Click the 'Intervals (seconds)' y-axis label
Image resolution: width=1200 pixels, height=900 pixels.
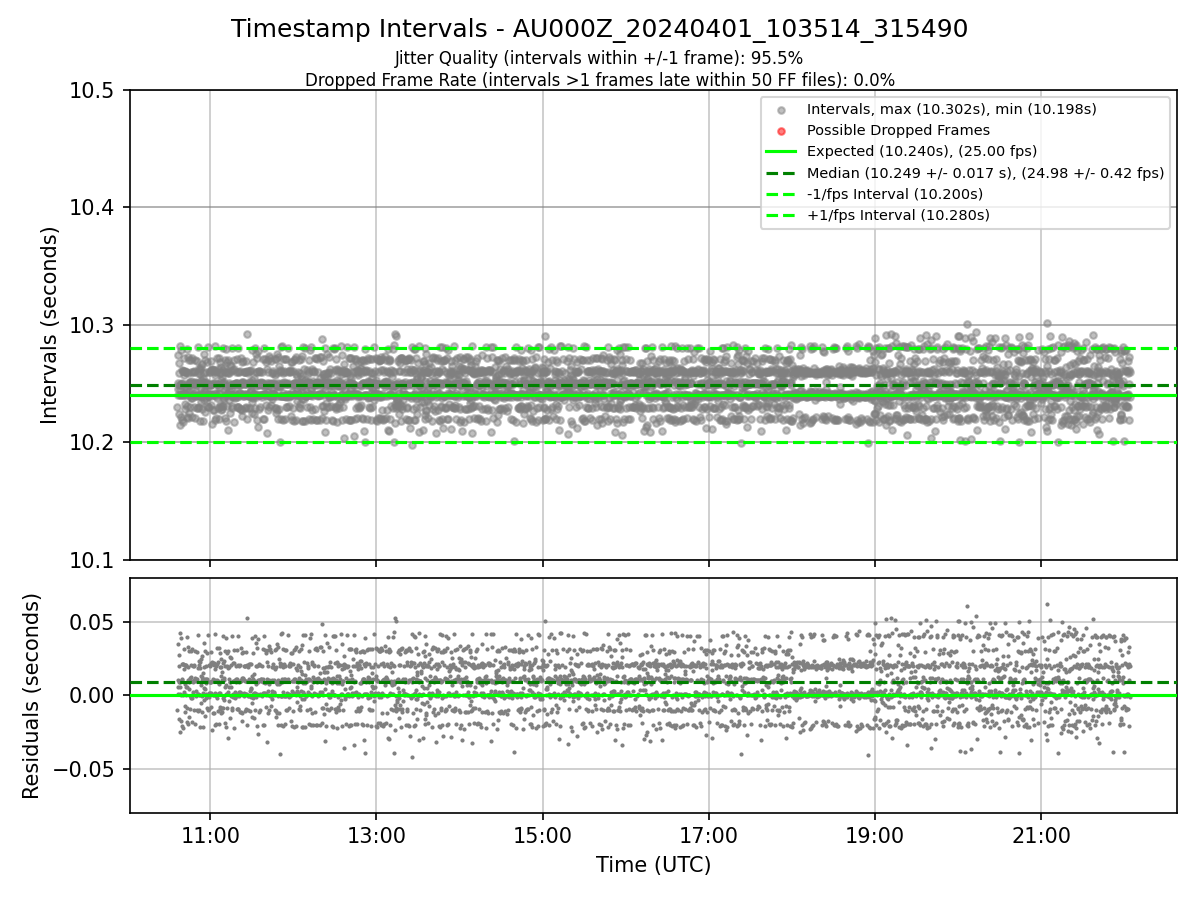(50, 325)
